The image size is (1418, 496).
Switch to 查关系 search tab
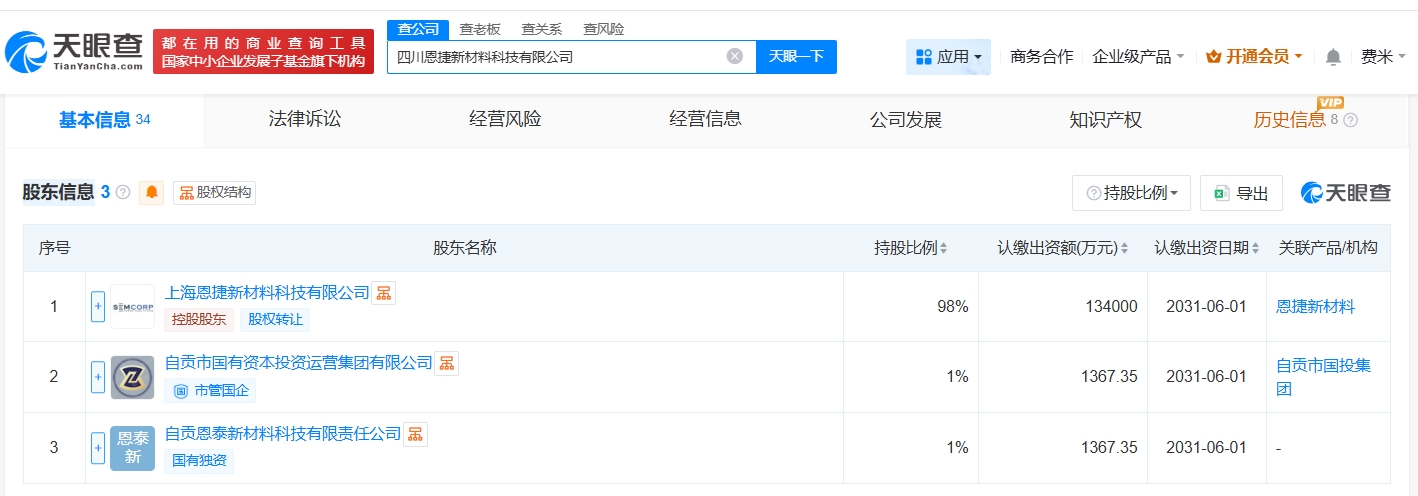[x=541, y=29]
